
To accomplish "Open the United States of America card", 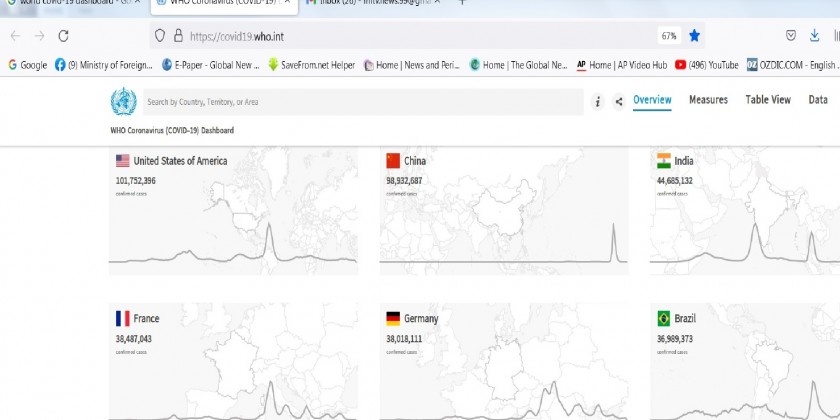I will click(233, 211).
